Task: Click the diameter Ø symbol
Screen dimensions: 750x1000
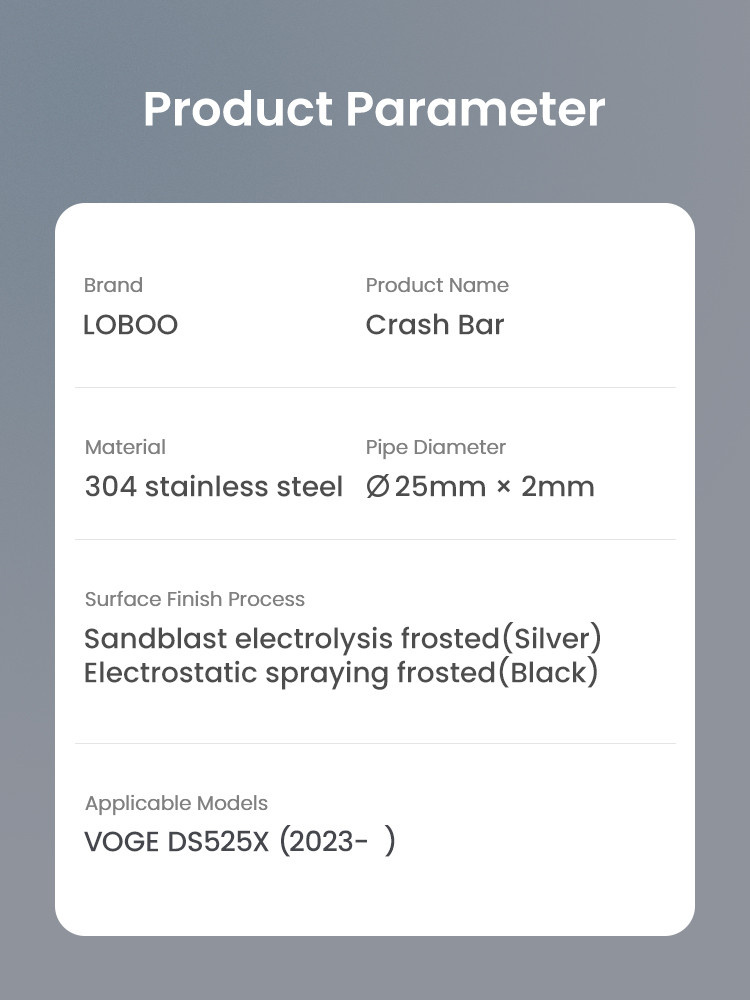Action: click(377, 487)
